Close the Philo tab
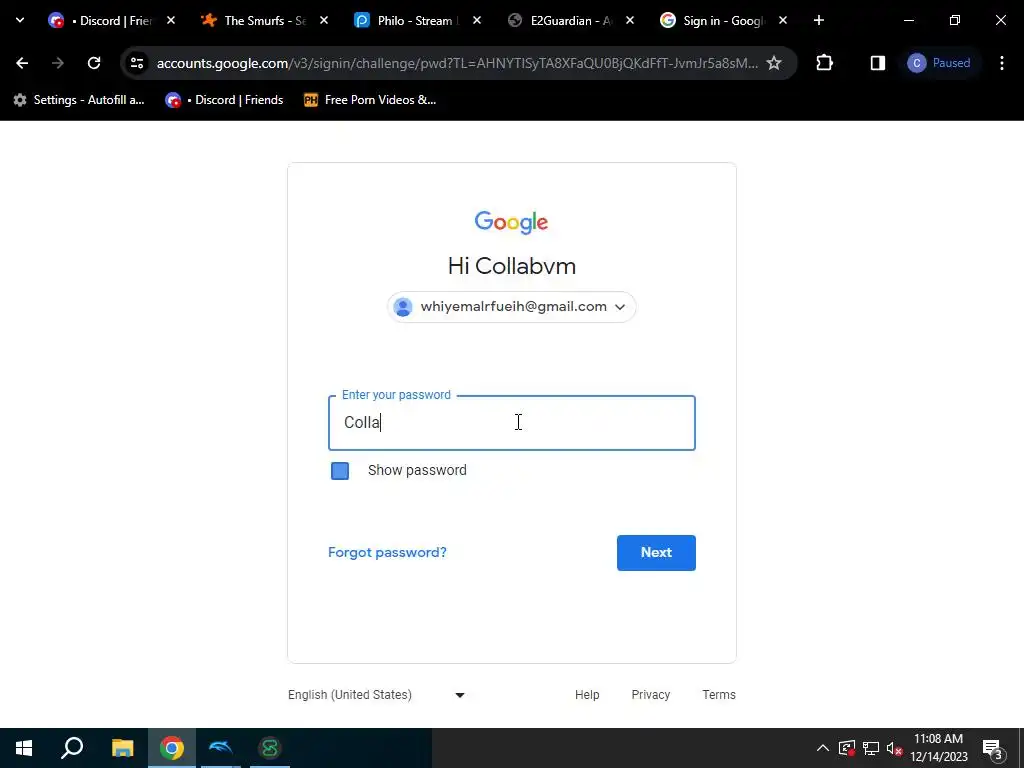This screenshot has height=768, width=1024. pos(477,21)
